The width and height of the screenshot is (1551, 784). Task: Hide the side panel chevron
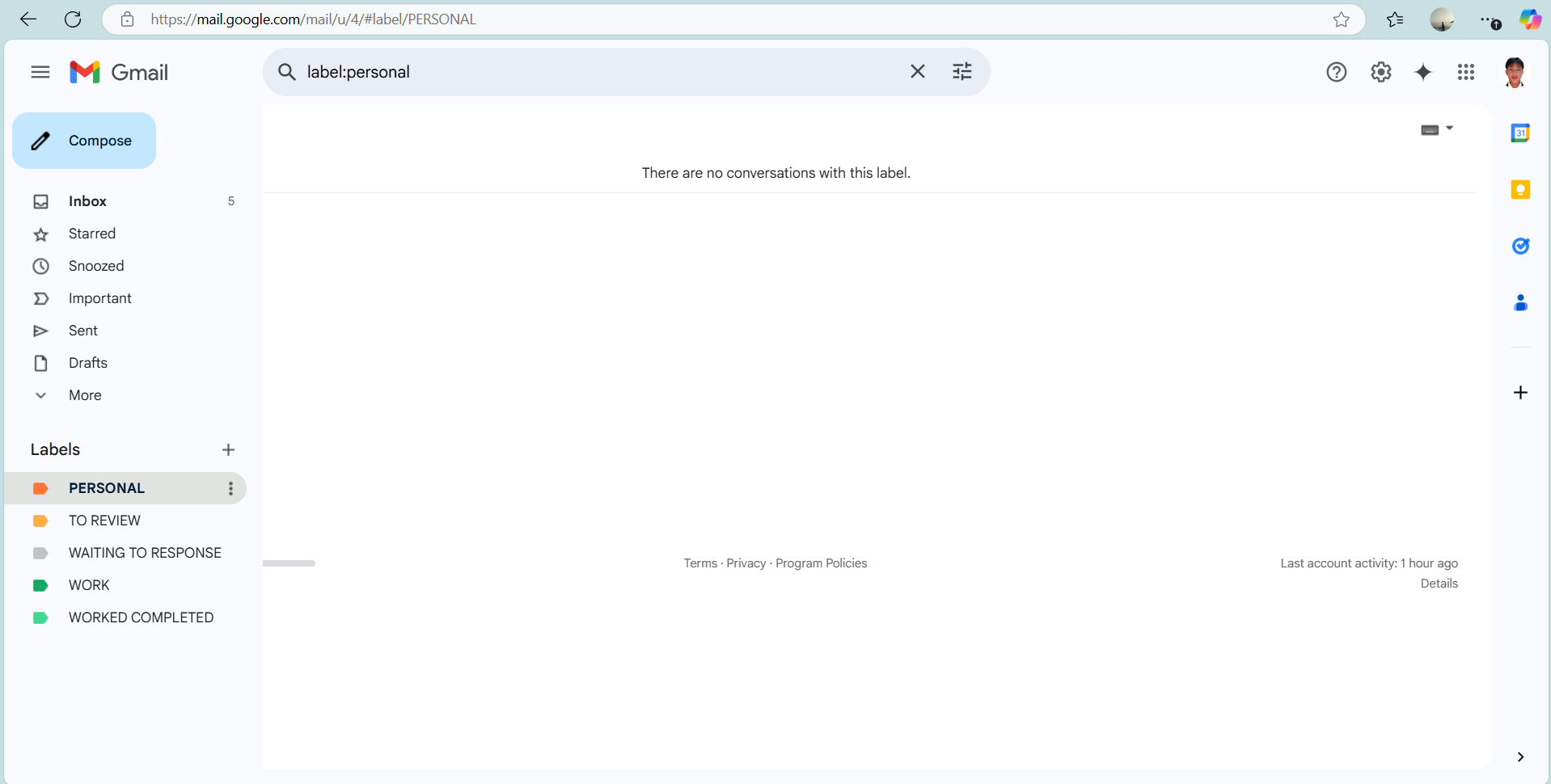1520,757
